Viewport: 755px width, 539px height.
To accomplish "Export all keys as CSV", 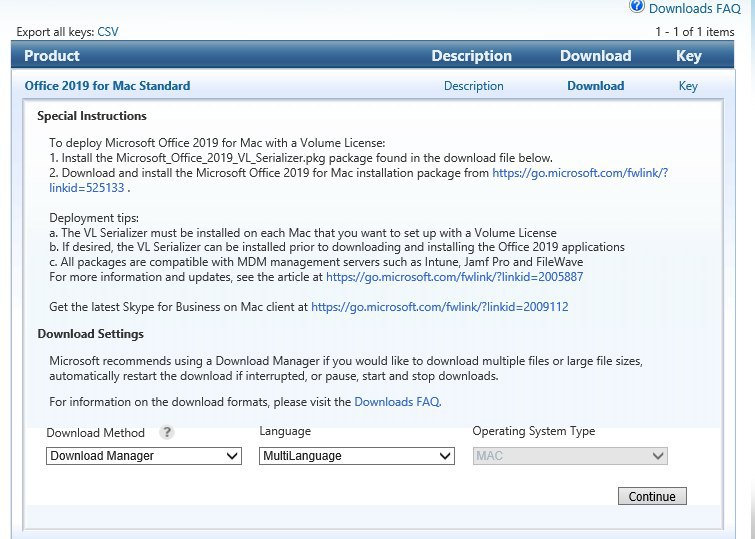I will (x=108, y=32).
